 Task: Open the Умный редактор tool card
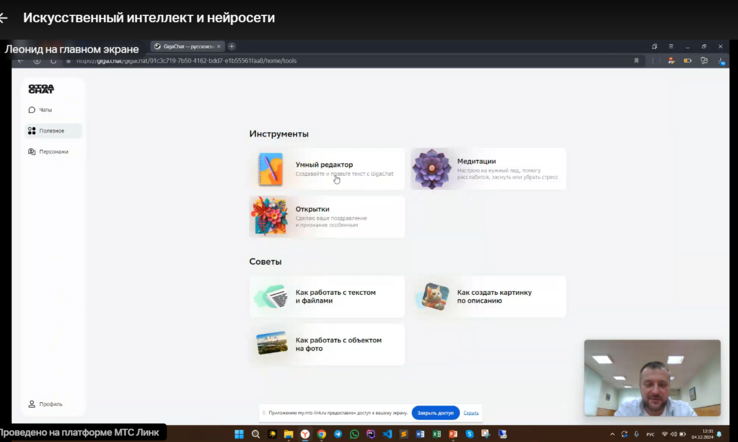click(327, 169)
